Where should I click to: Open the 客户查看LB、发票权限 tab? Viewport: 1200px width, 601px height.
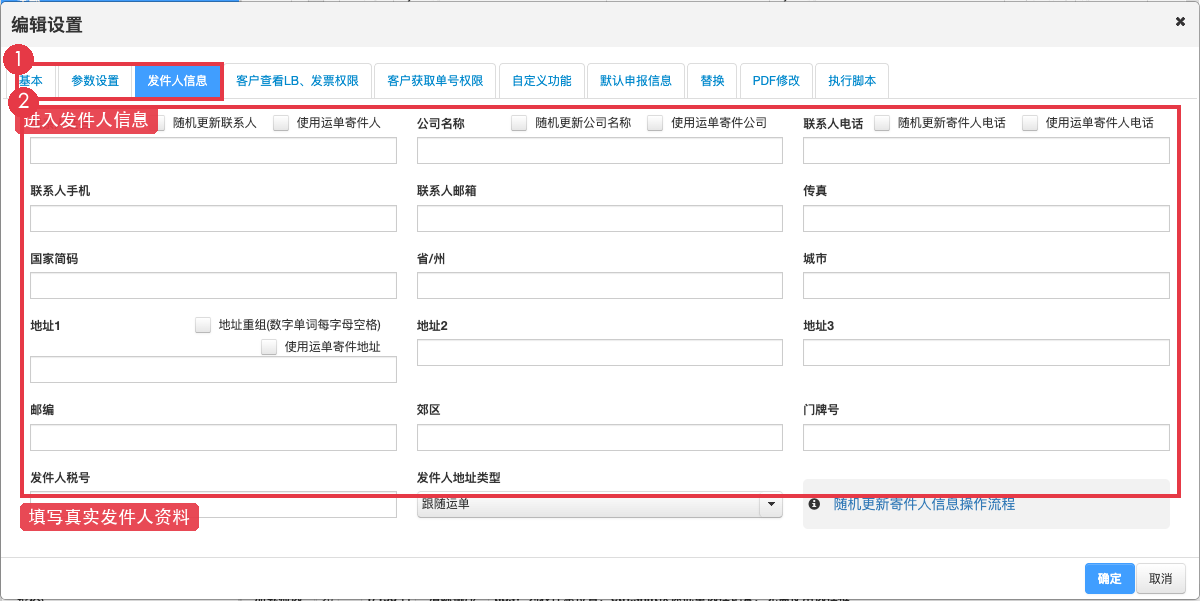tap(297, 81)
